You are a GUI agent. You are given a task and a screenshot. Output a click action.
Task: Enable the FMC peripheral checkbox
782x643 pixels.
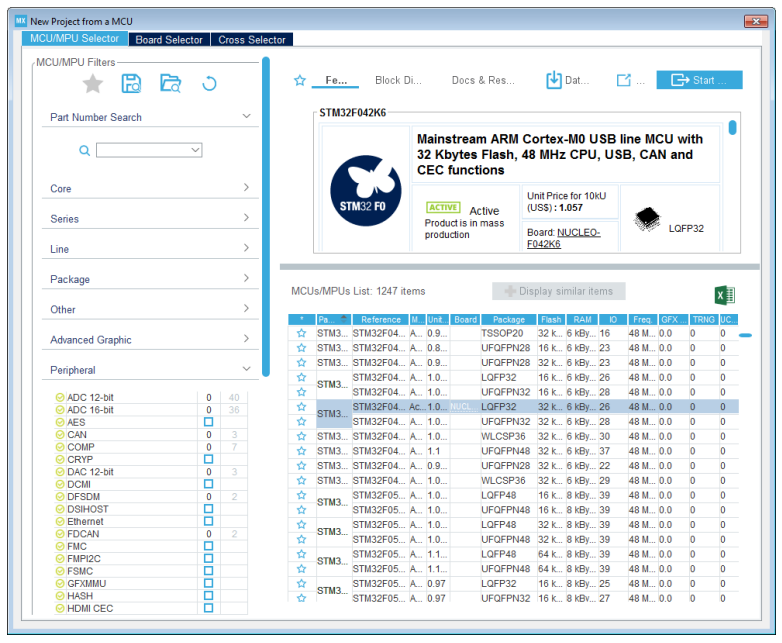click(x=208, y=546)
